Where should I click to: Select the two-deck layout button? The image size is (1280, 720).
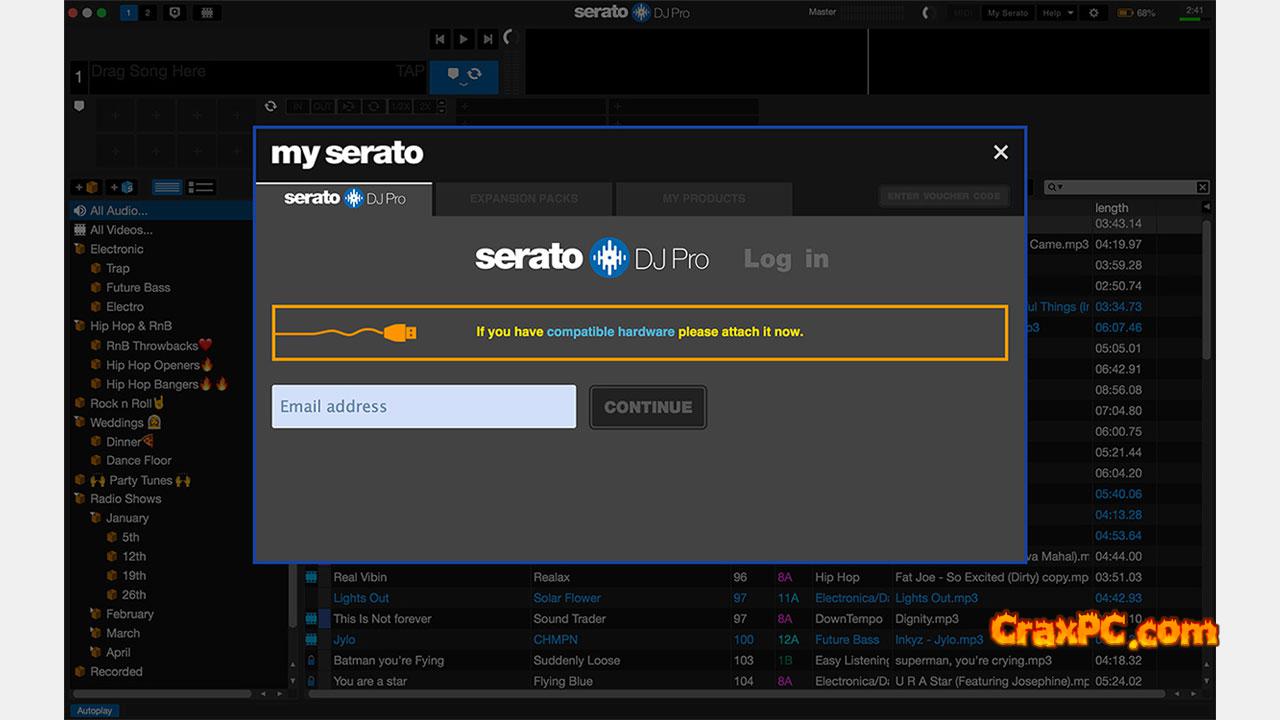(x=148, y=13)
